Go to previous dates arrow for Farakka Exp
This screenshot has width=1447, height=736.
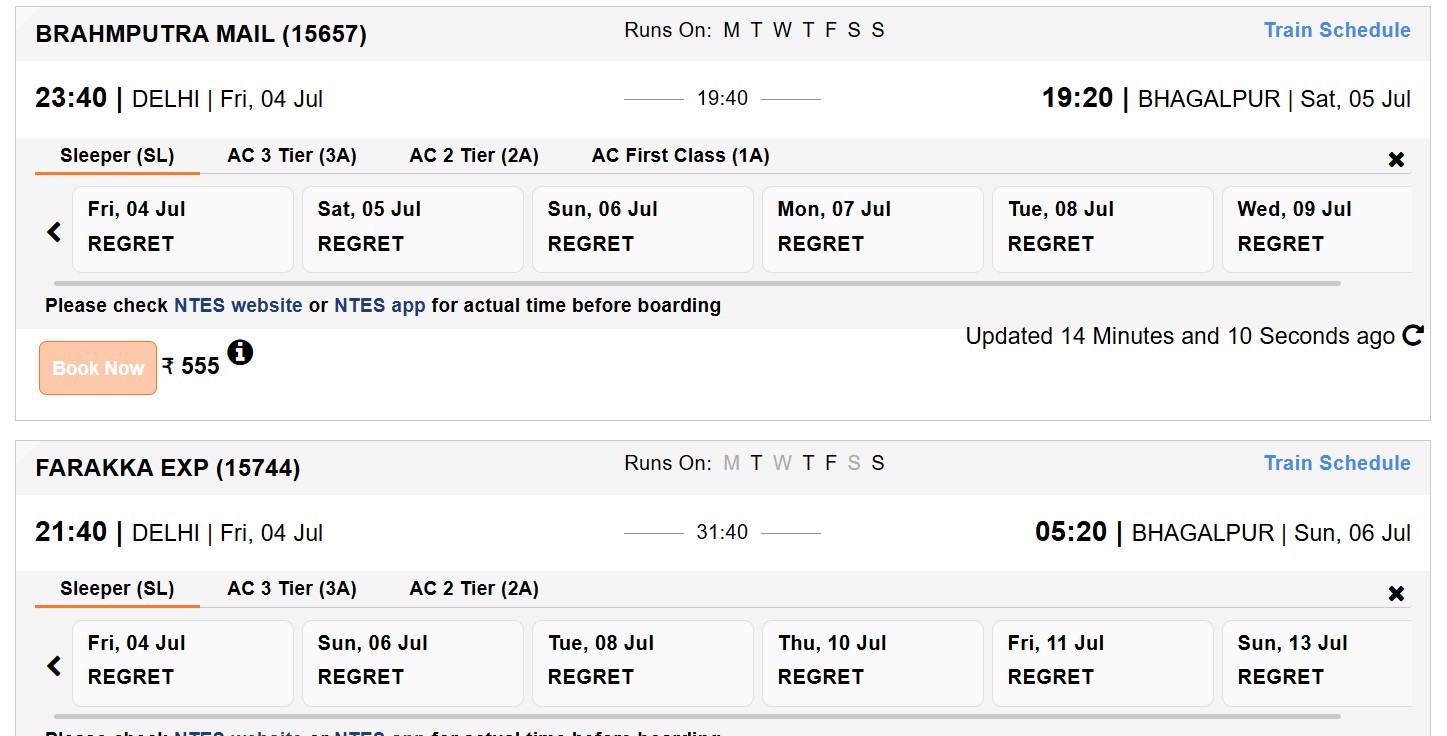tap(54, 665)
